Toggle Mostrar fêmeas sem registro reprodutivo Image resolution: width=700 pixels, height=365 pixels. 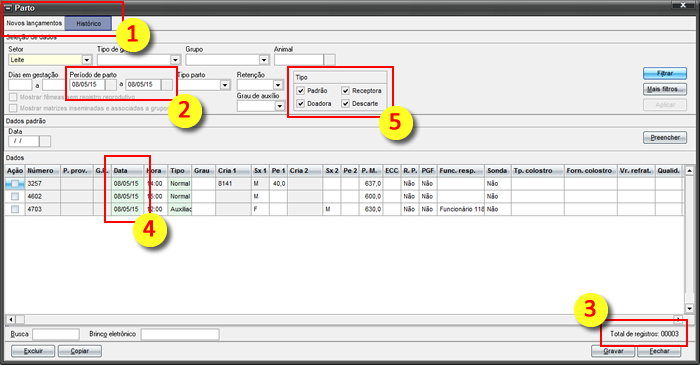[x=13, y=97]
